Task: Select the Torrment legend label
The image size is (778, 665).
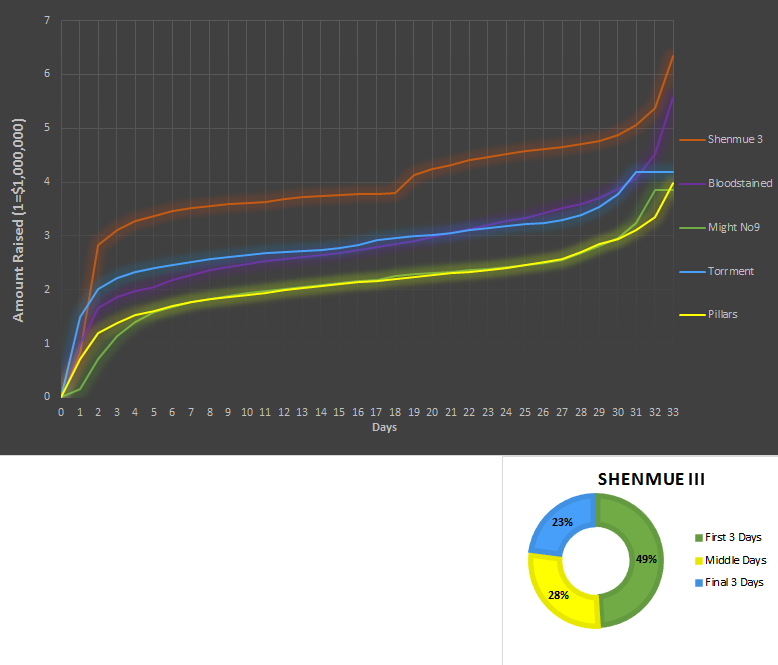Action: [x=730, y=271]
